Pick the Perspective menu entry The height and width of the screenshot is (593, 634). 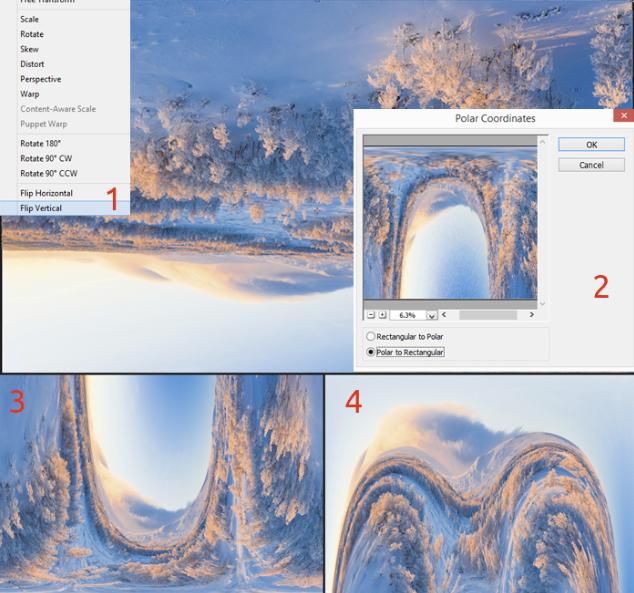pos(40,79)
